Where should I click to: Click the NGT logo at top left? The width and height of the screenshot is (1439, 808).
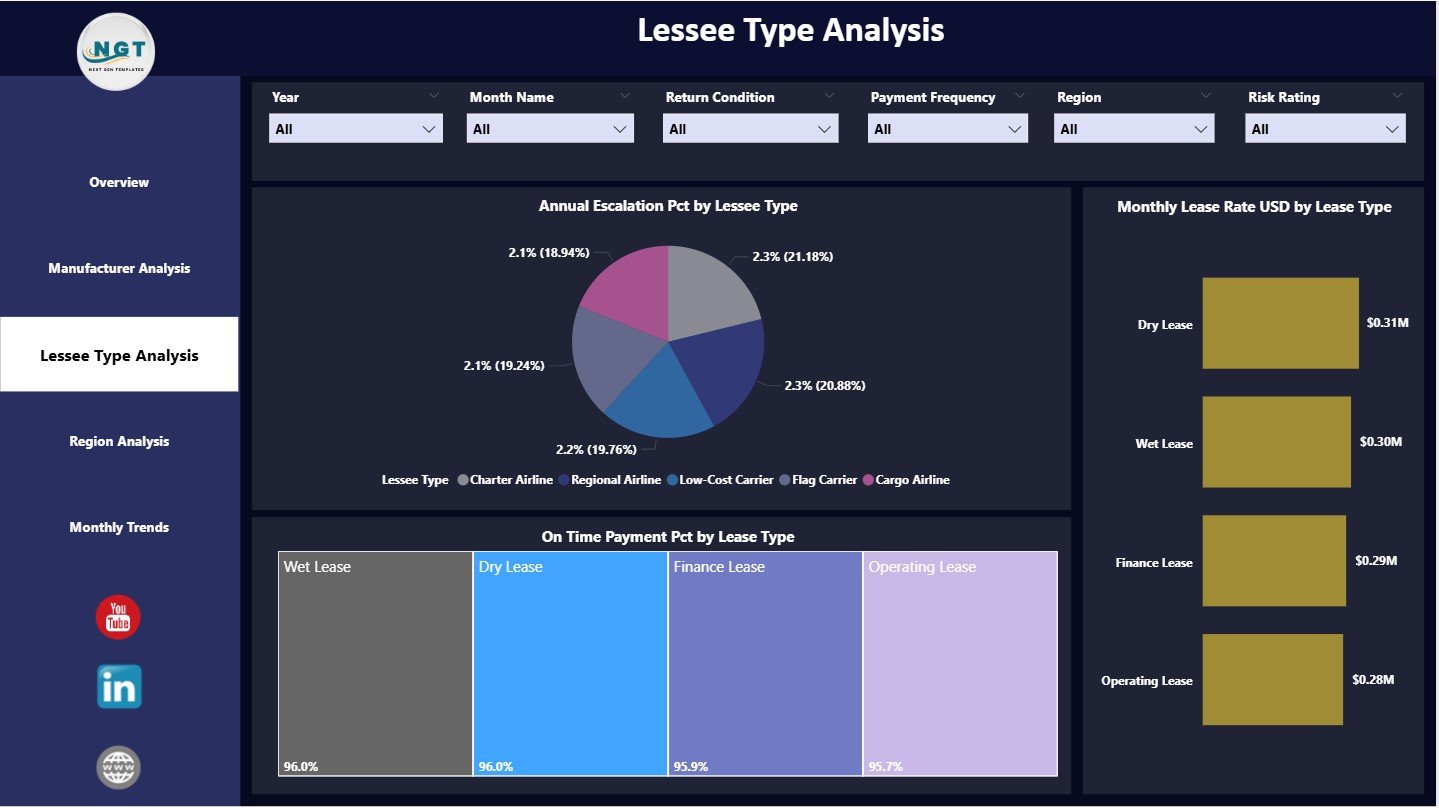115,51
